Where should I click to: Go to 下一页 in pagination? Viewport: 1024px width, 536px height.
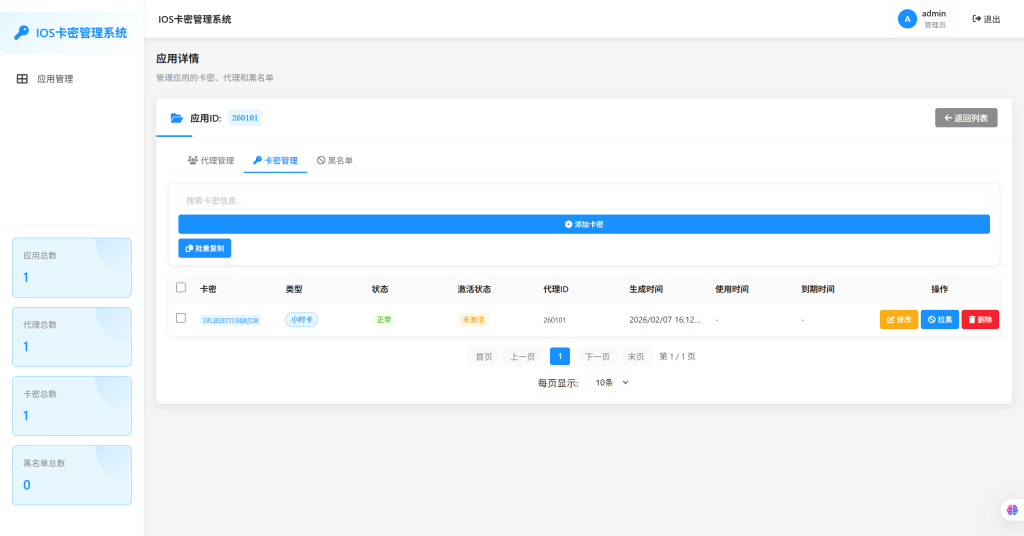[597, 356]
